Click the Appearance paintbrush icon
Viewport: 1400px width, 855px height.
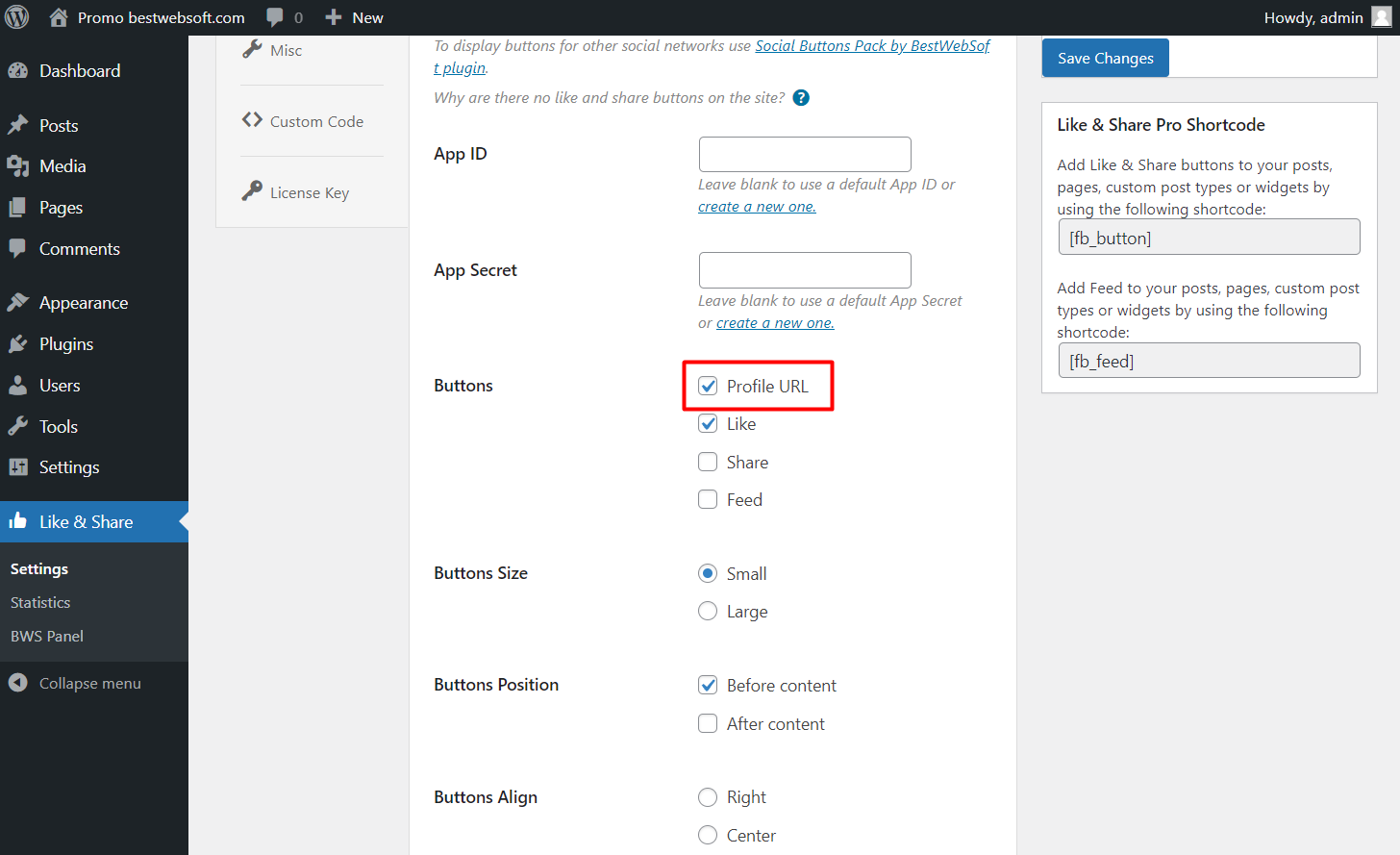(x=17, y=302)
